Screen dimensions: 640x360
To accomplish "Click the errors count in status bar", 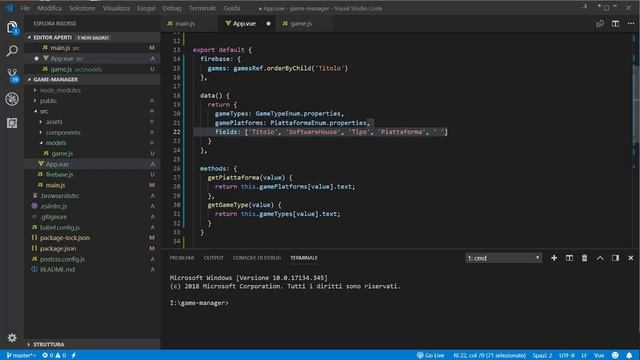I will [48, 356].
